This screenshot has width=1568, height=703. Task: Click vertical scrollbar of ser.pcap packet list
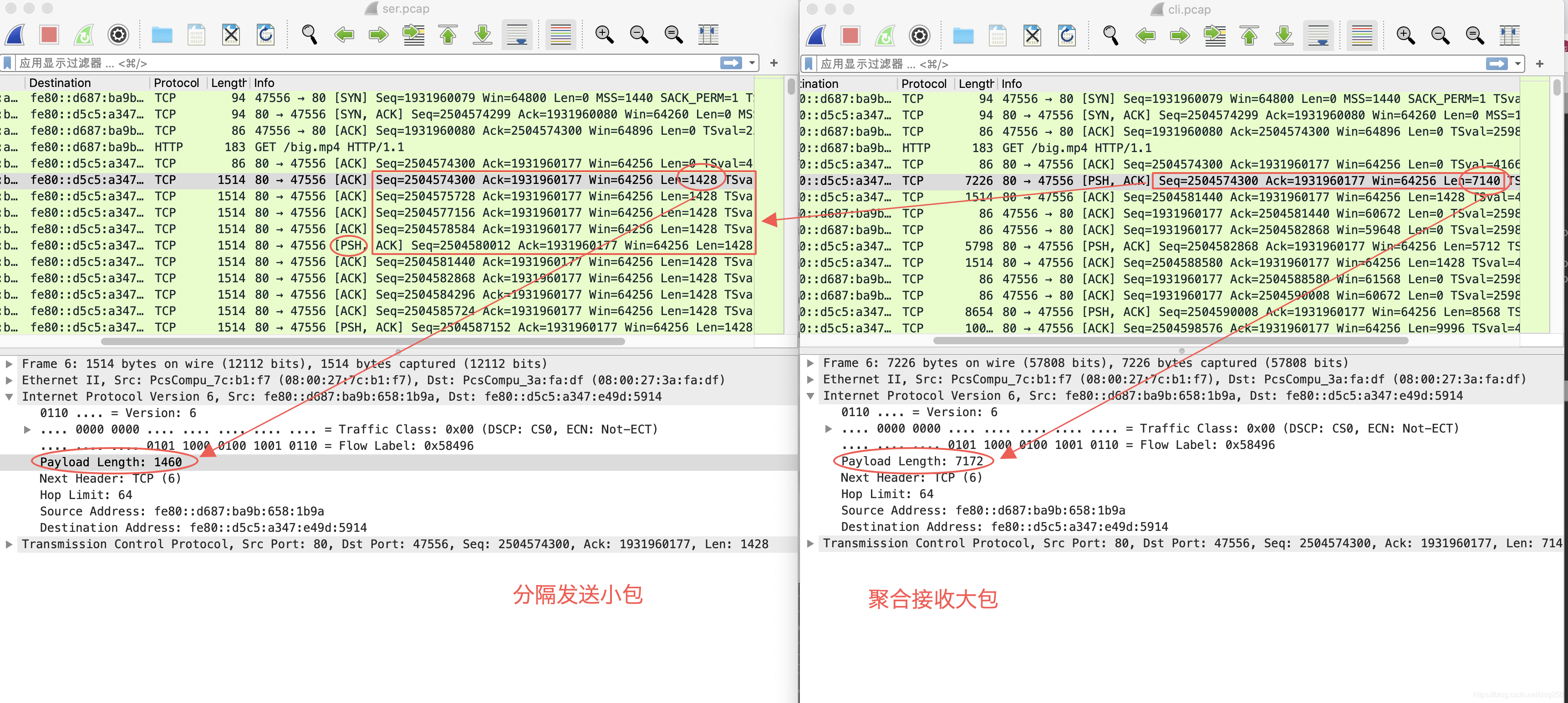[791, 87]
